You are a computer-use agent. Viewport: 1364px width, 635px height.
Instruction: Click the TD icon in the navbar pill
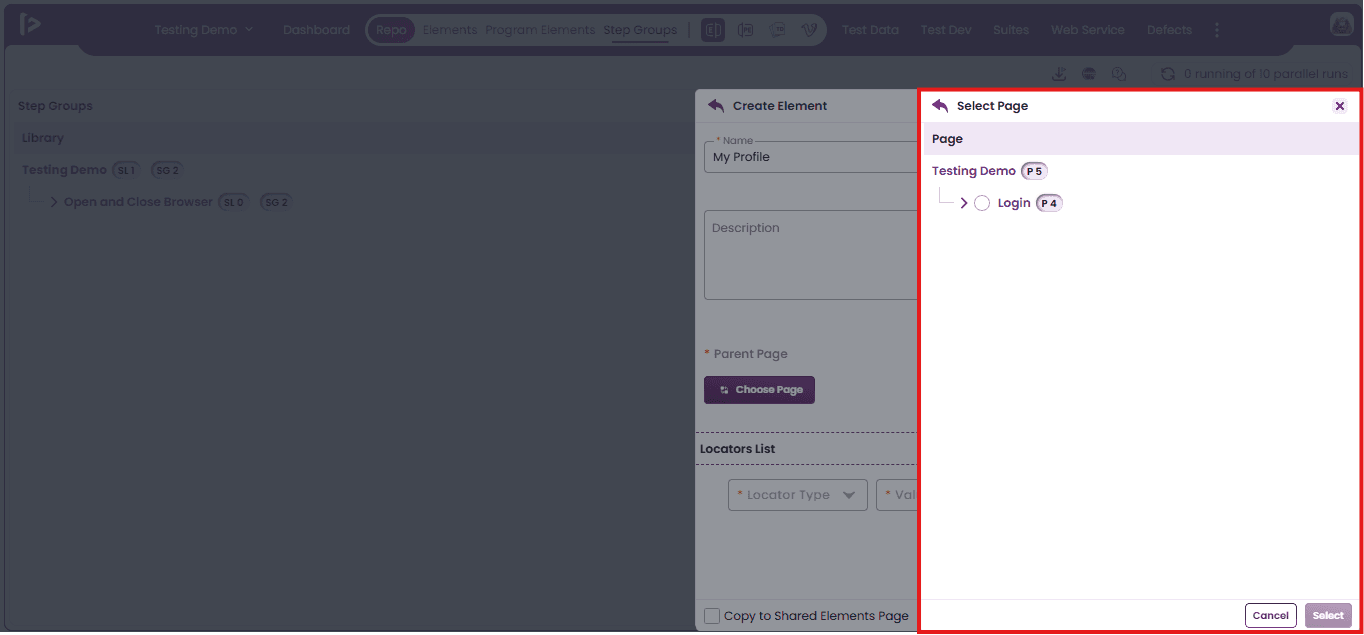click(777, 30)
